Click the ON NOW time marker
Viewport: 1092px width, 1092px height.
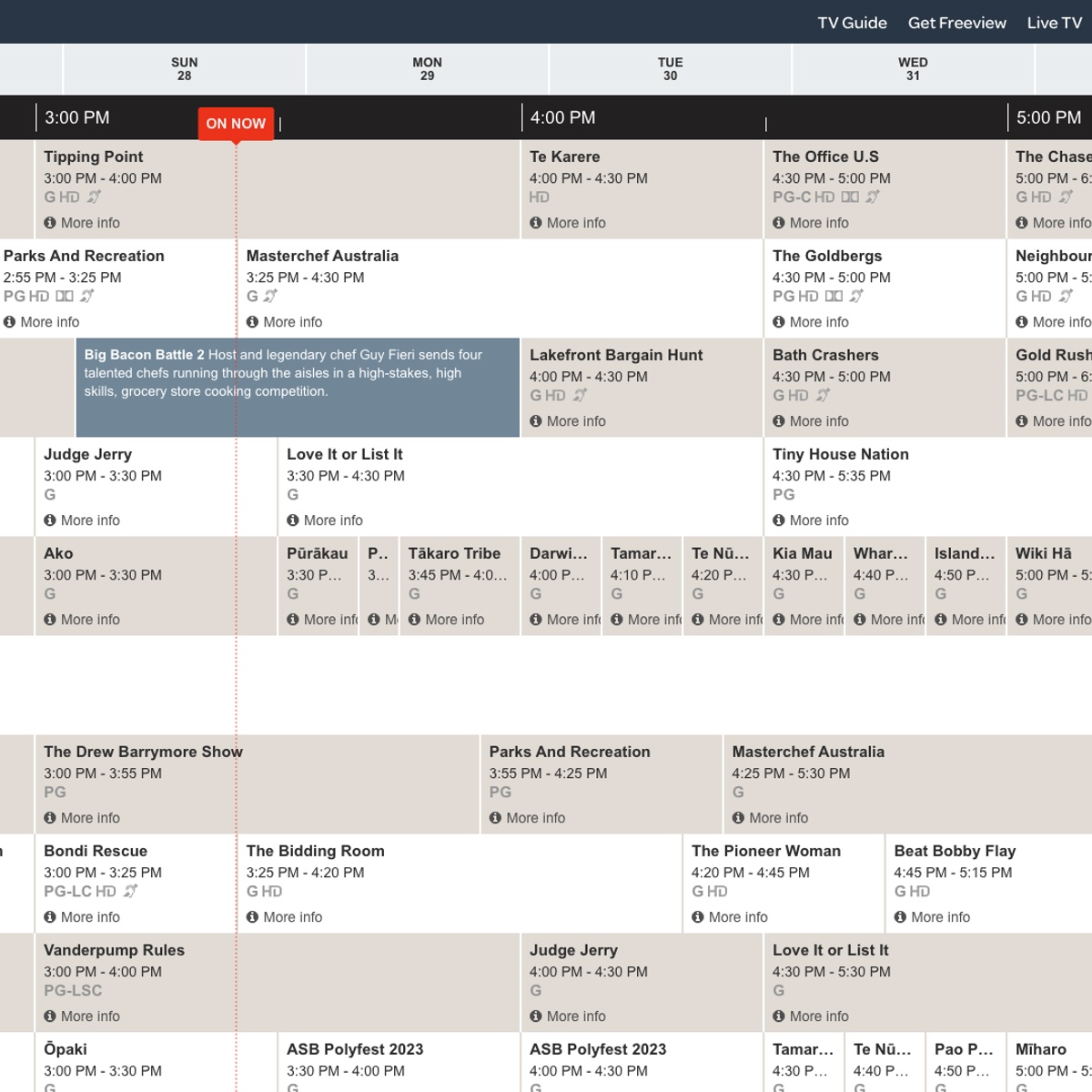236,124
